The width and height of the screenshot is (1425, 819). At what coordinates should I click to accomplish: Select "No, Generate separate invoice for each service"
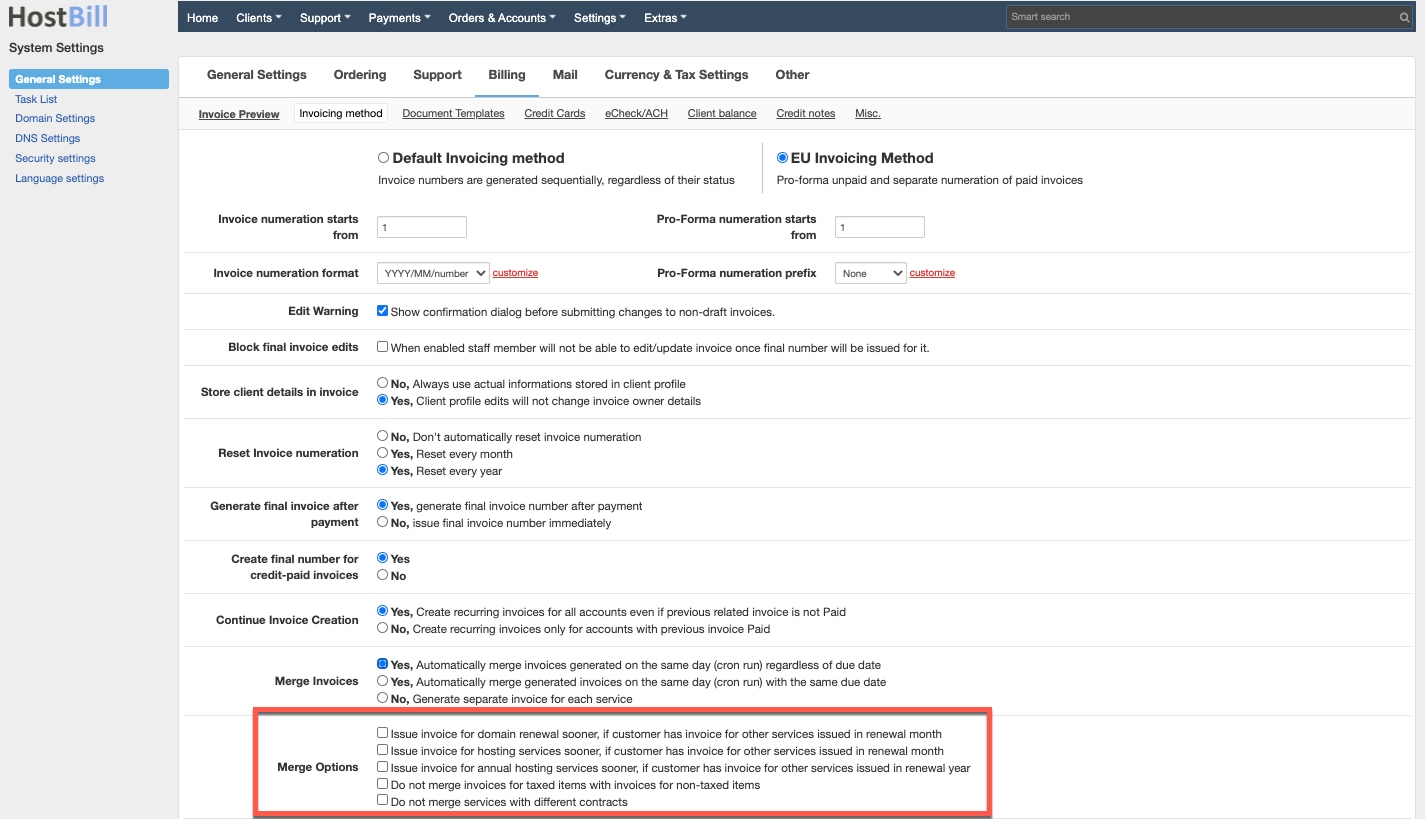point(381,697)
